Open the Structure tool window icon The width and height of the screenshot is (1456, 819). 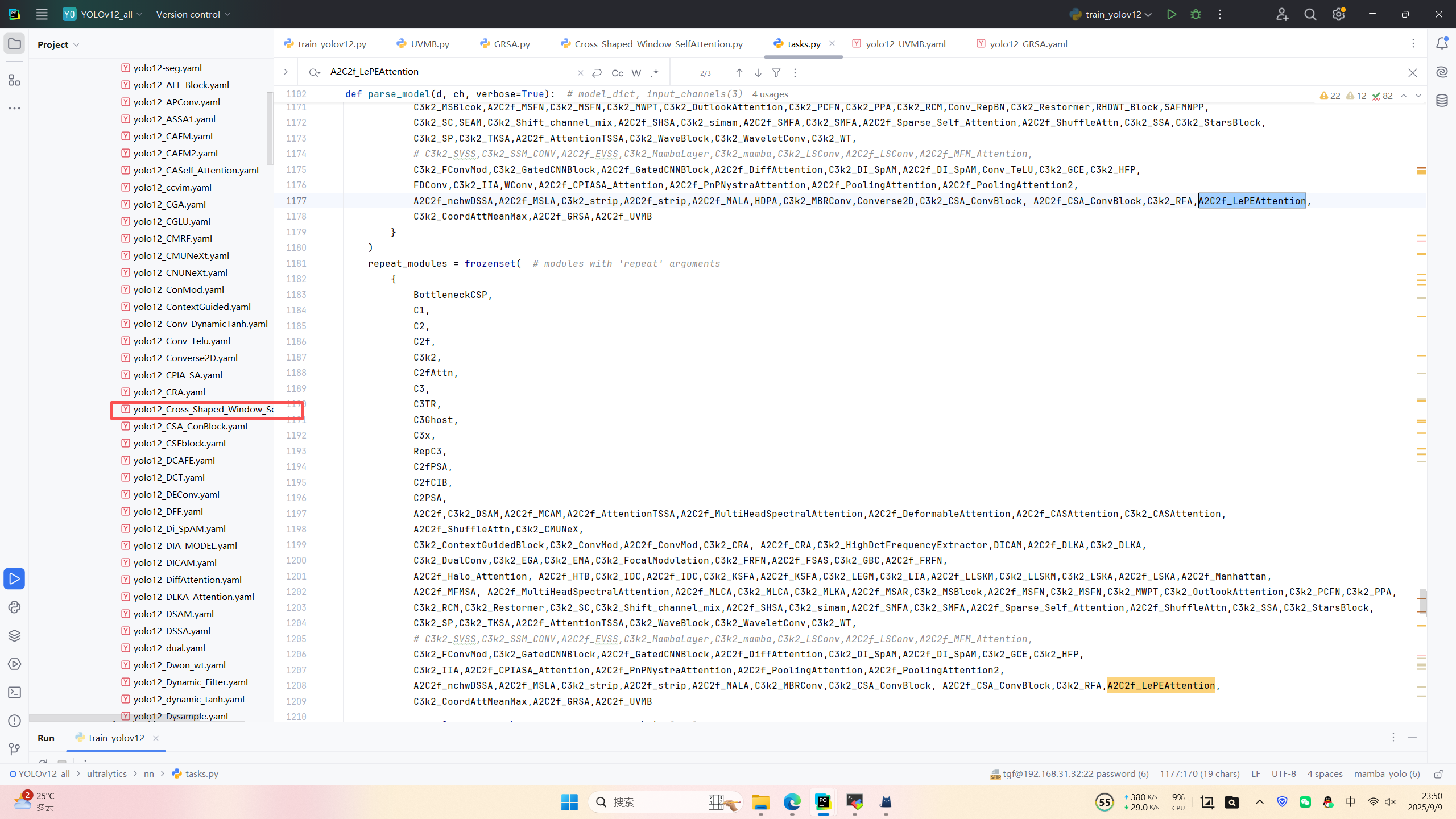click(x=14, y=80)
